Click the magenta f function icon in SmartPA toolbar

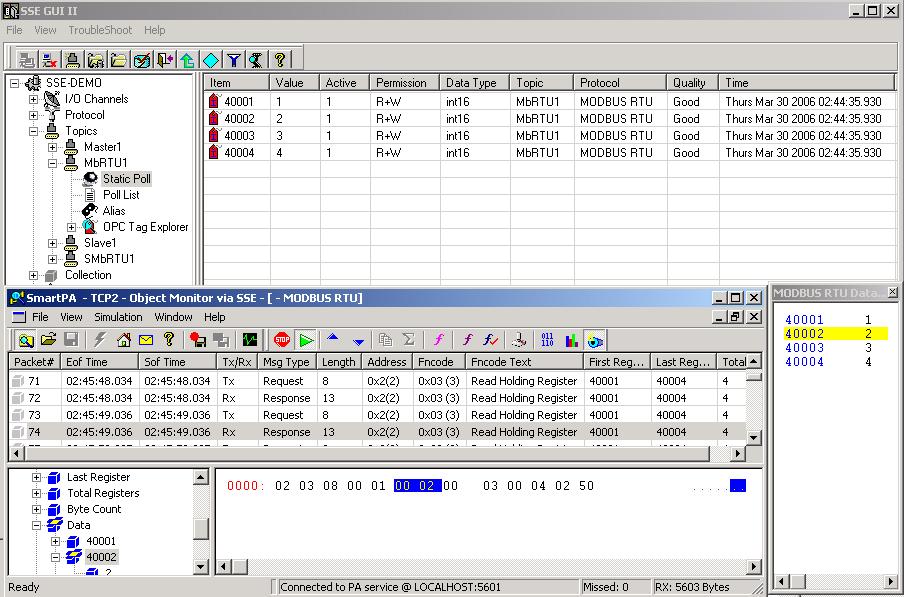coord(439,340)
